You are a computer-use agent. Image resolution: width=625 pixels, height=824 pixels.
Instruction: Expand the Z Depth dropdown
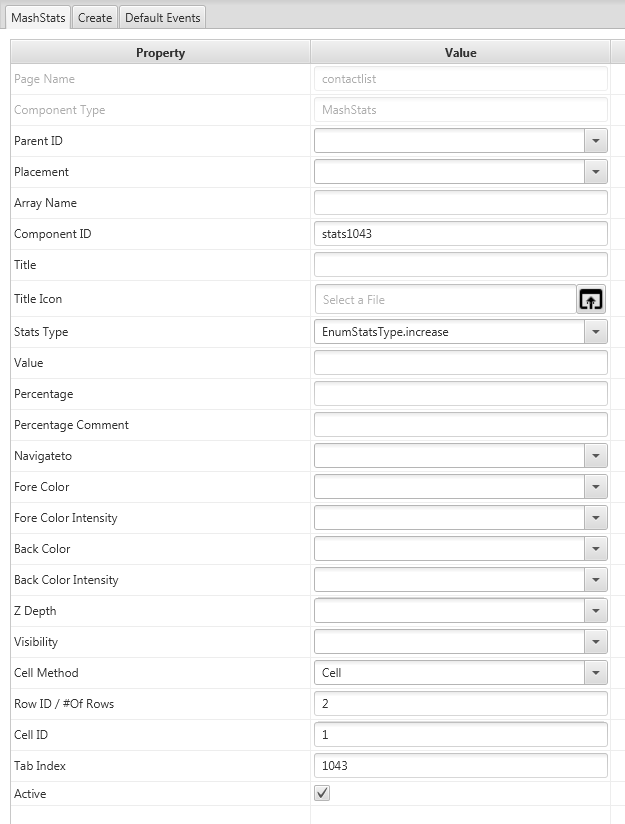point(596,611)
